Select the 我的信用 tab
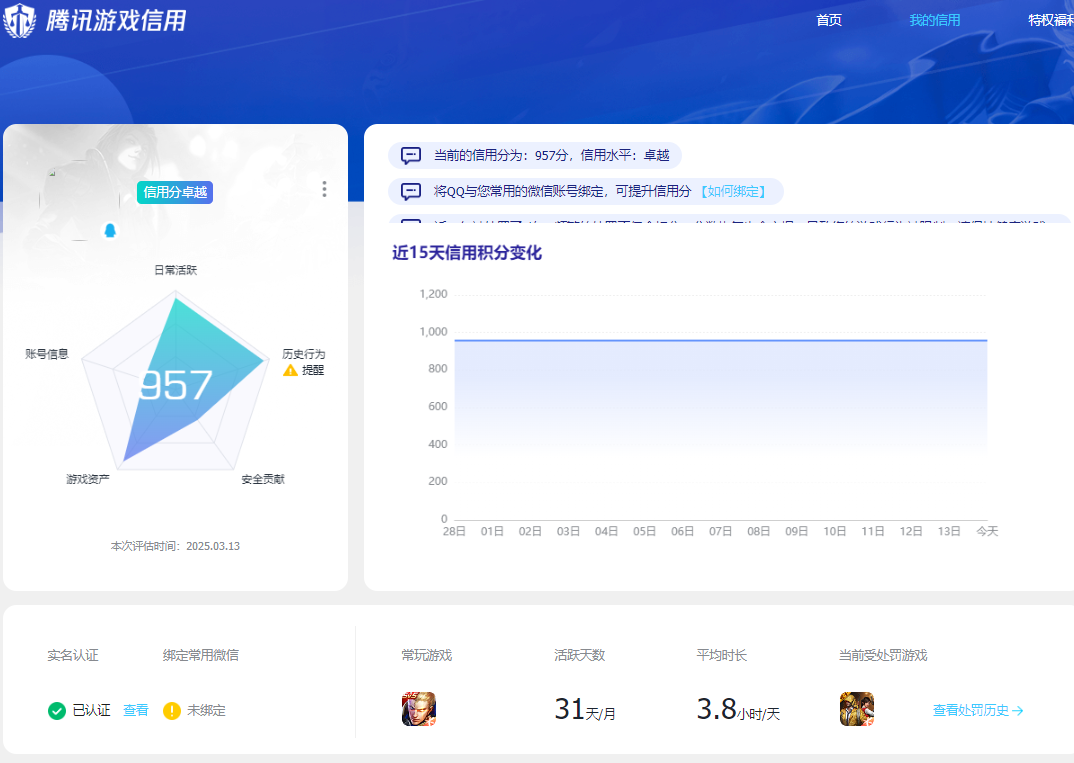This screenshot has height=763, width=1074. [934, 21]
